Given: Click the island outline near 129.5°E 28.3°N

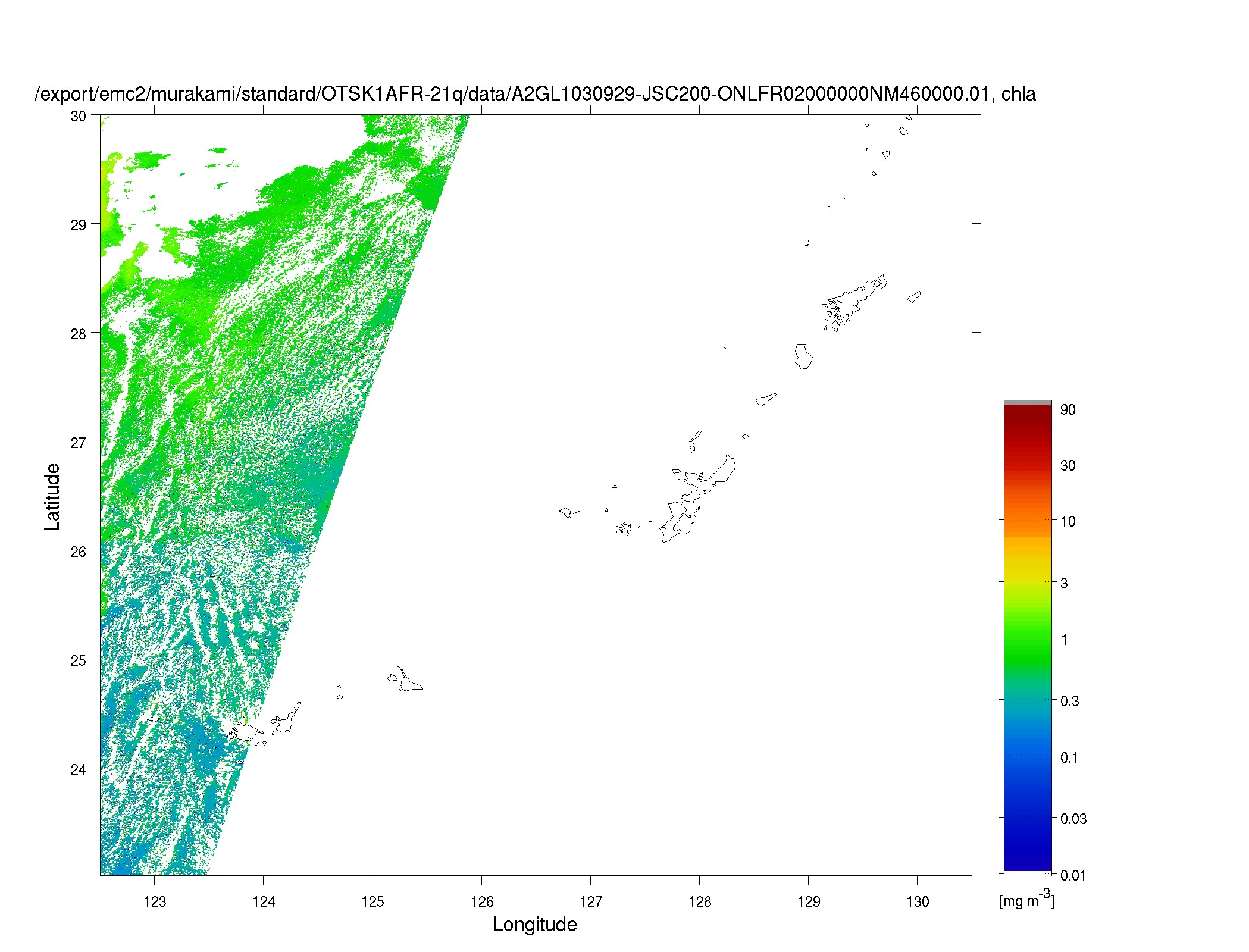Looking at the screenshot, I should pos(856,302).
